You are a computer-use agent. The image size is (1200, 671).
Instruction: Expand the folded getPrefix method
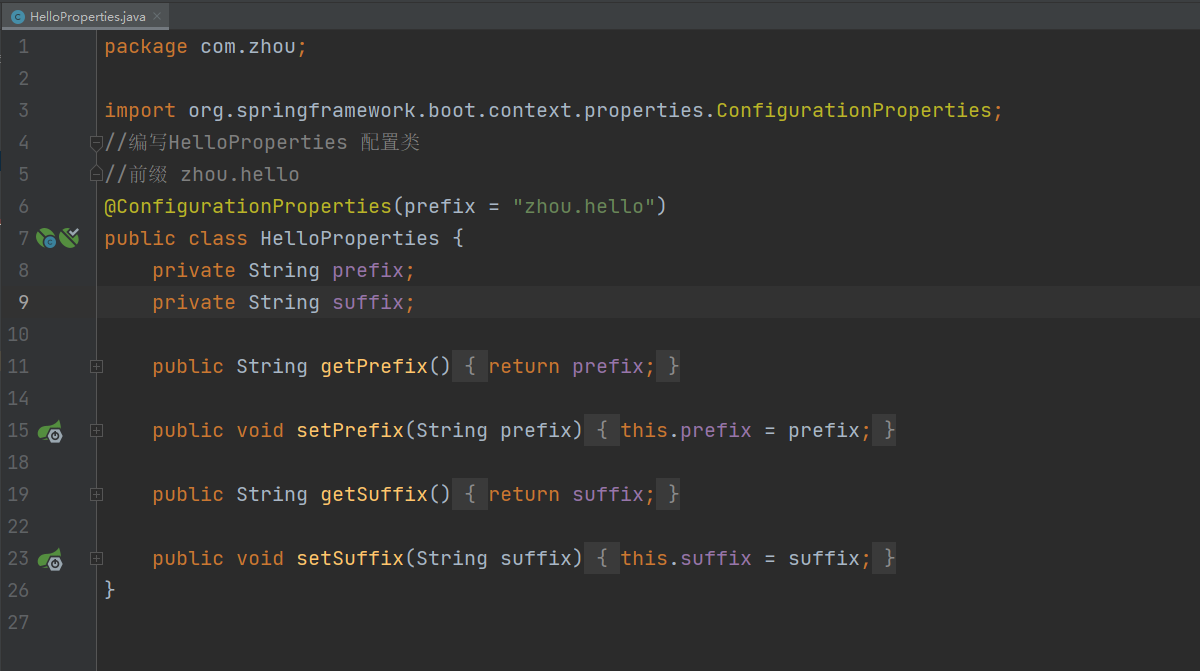click(x=96, y=367)
